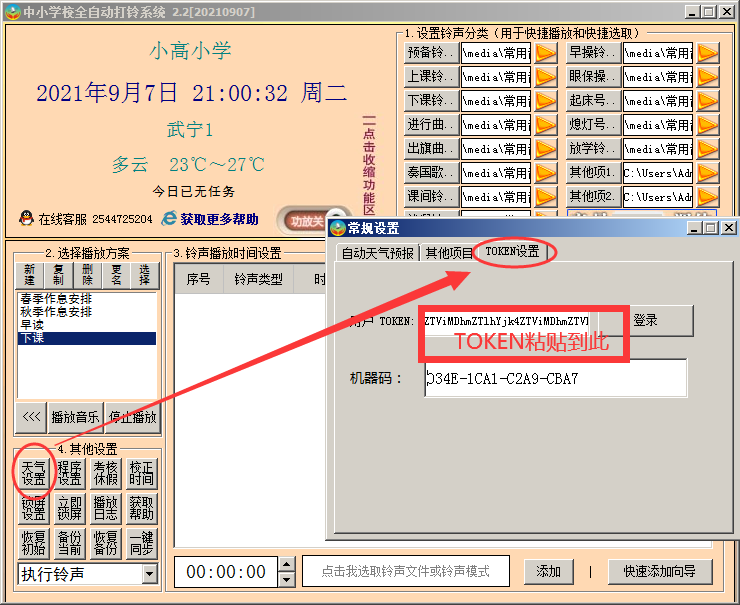Play the 其他项1 sound preview
740x605 pixels.
[x=708, y=173]
